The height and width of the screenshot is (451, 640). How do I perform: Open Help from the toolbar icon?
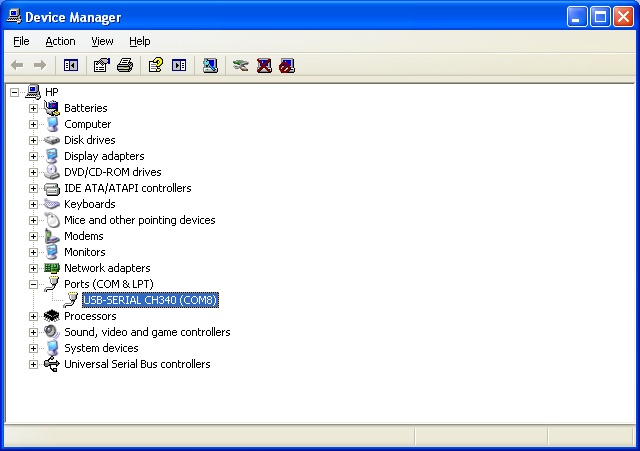click(155, 66)
